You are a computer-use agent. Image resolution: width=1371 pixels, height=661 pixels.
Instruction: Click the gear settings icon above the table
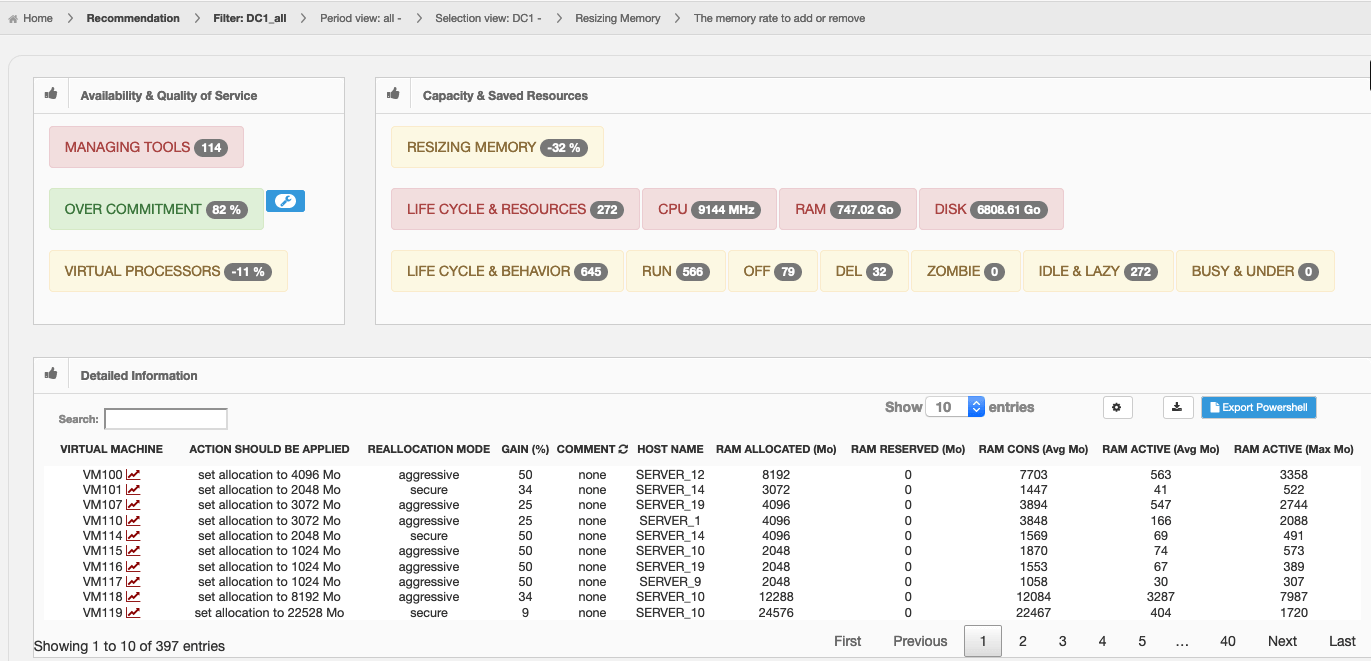pos(1117,407)
